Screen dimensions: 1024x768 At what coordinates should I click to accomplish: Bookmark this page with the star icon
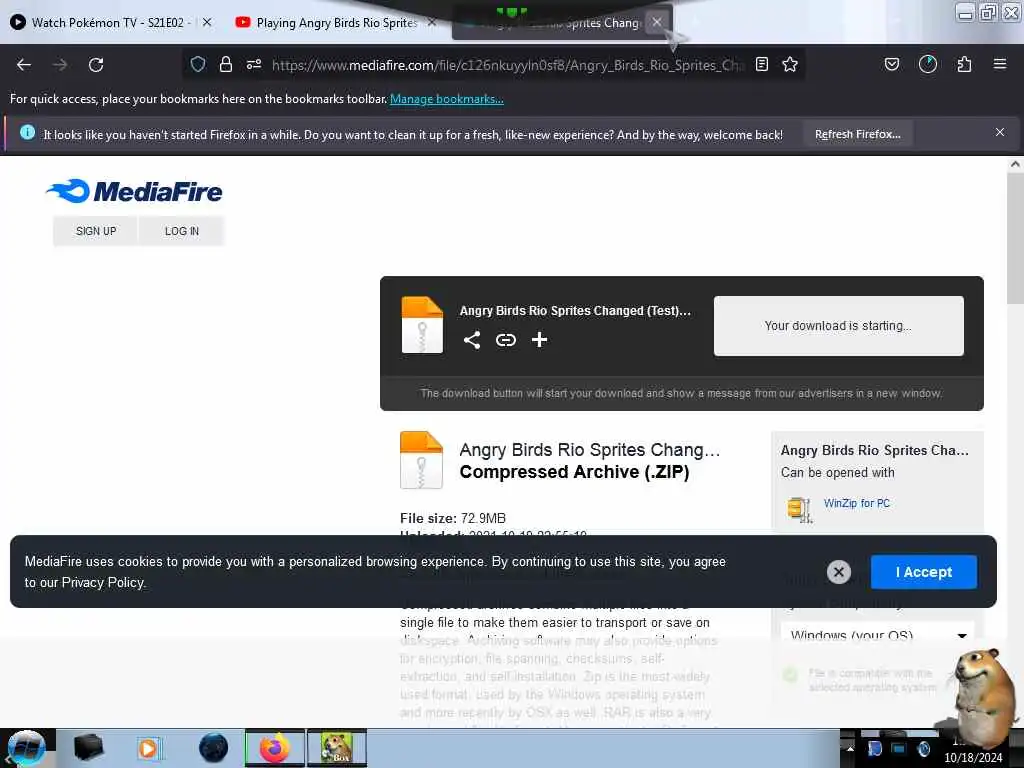point(790,64)
